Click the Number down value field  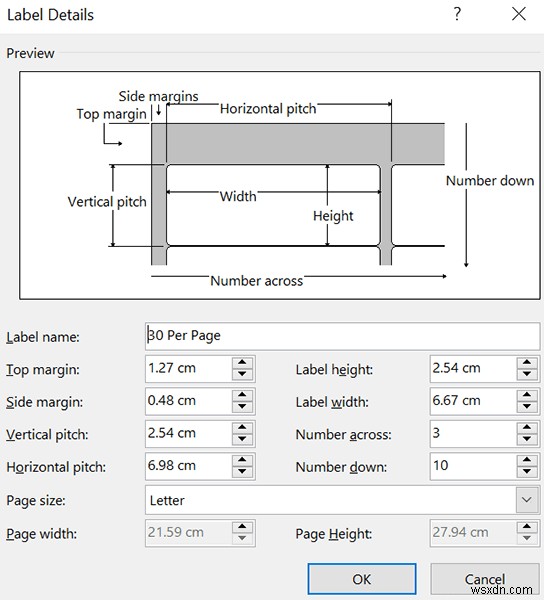coord(473,466)
